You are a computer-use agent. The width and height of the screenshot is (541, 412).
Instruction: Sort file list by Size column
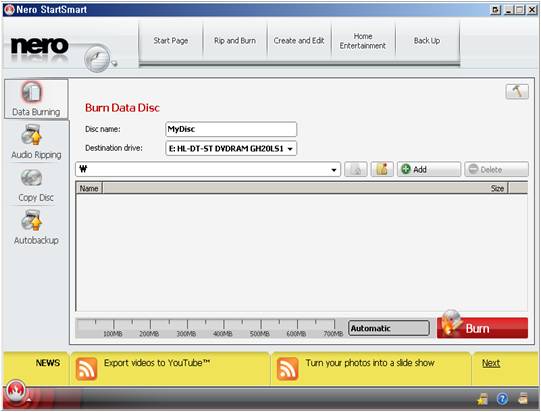[497, 188]
